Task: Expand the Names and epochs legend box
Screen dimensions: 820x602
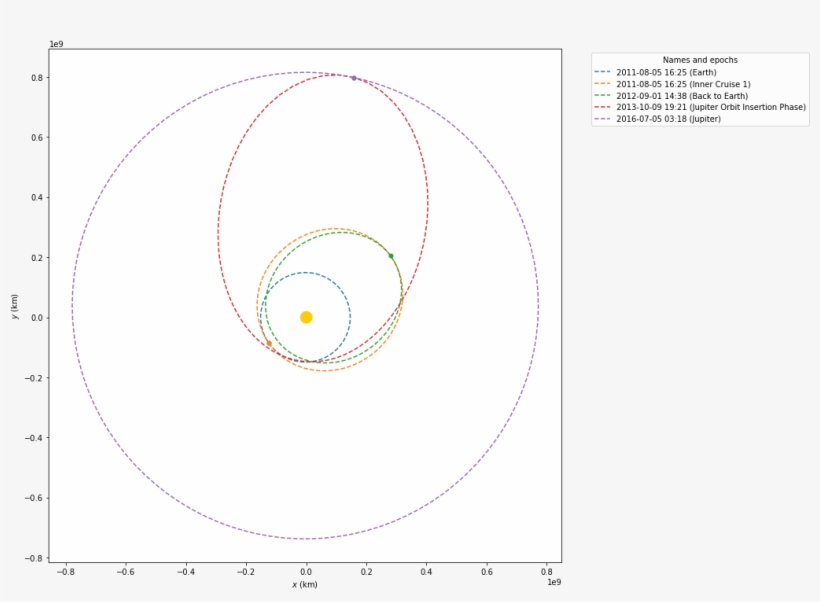Action: click(x=700, y=59)
